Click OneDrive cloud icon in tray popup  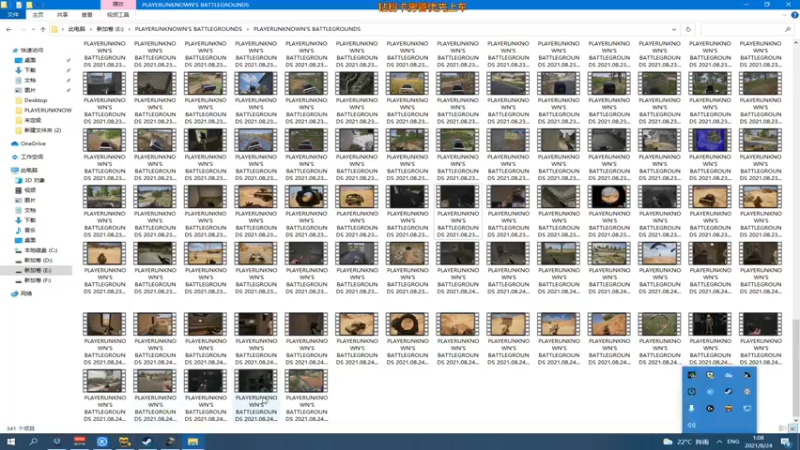click(729, 376)
